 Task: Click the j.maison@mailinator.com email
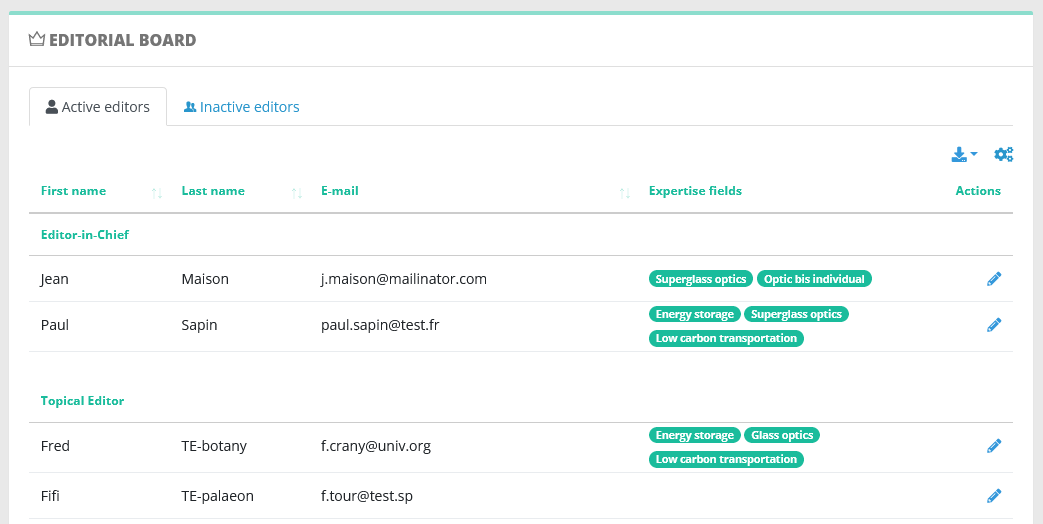404,279
